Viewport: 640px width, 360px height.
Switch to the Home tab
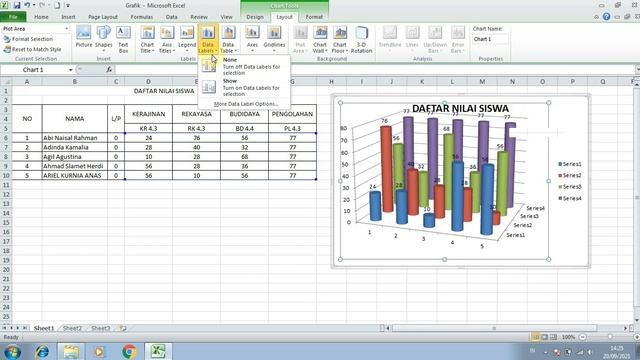41,17
